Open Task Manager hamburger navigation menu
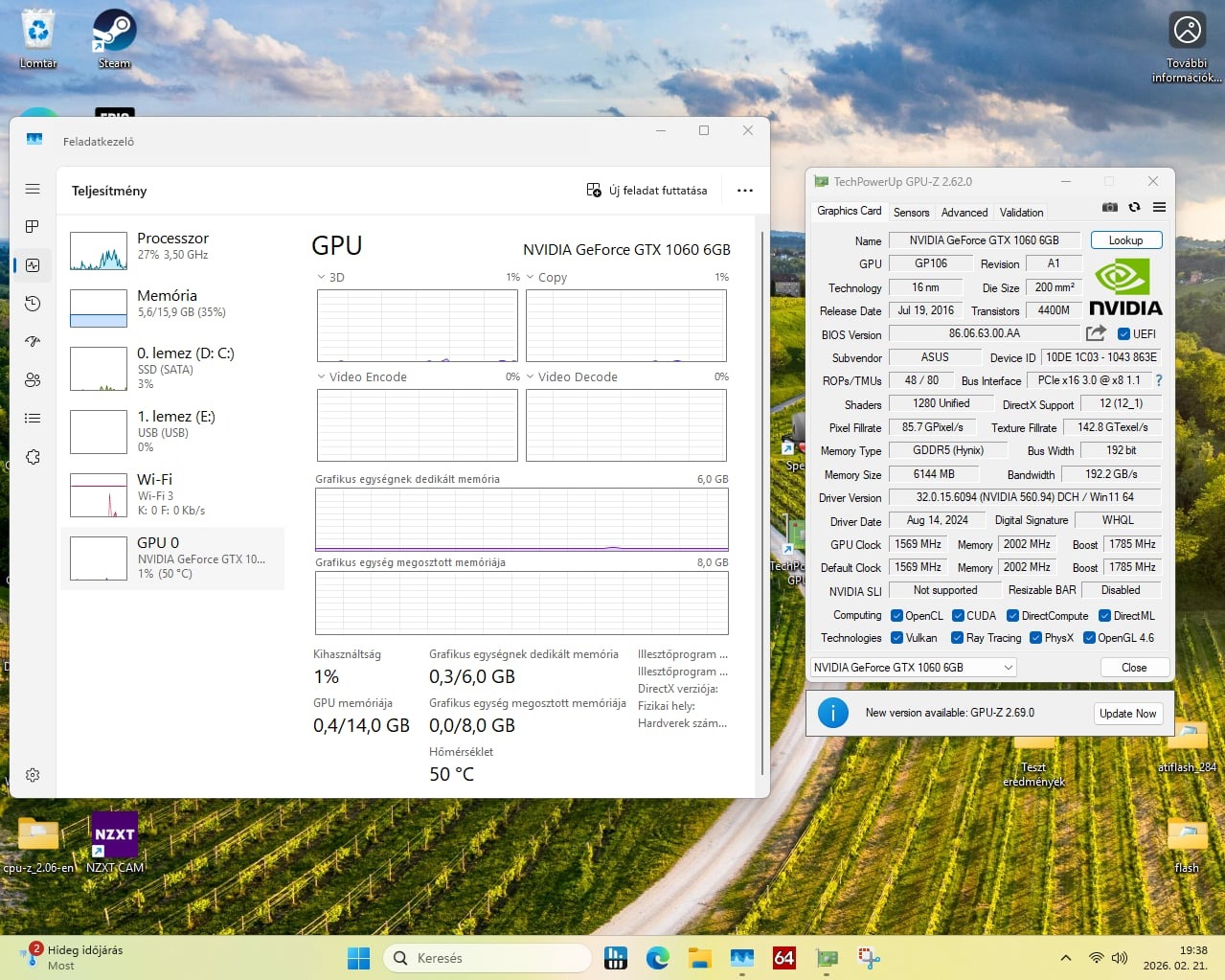The height and width of the screenshot is (980, 1225). pyautogui.click(x=33, y=189)
